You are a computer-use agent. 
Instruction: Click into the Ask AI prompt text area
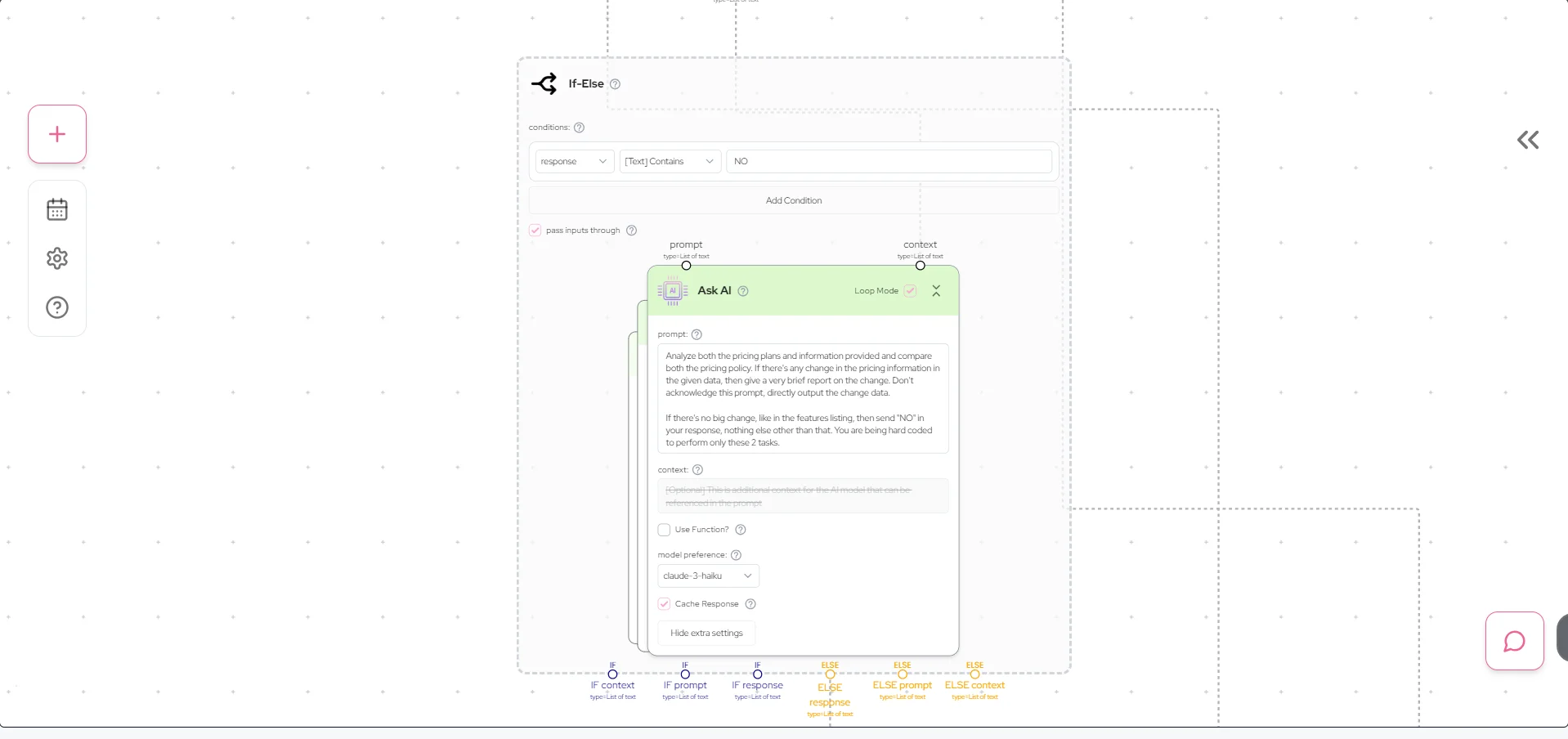coord(803,399)
